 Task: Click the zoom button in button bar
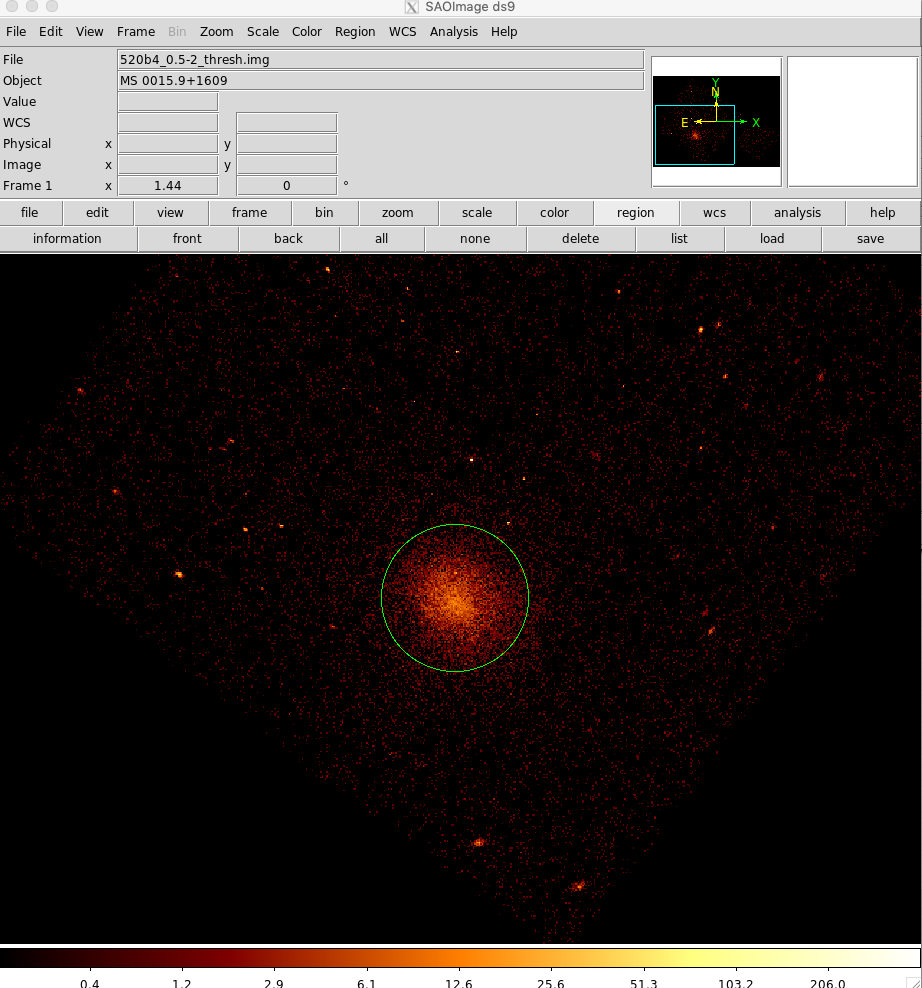pos(397,213)
